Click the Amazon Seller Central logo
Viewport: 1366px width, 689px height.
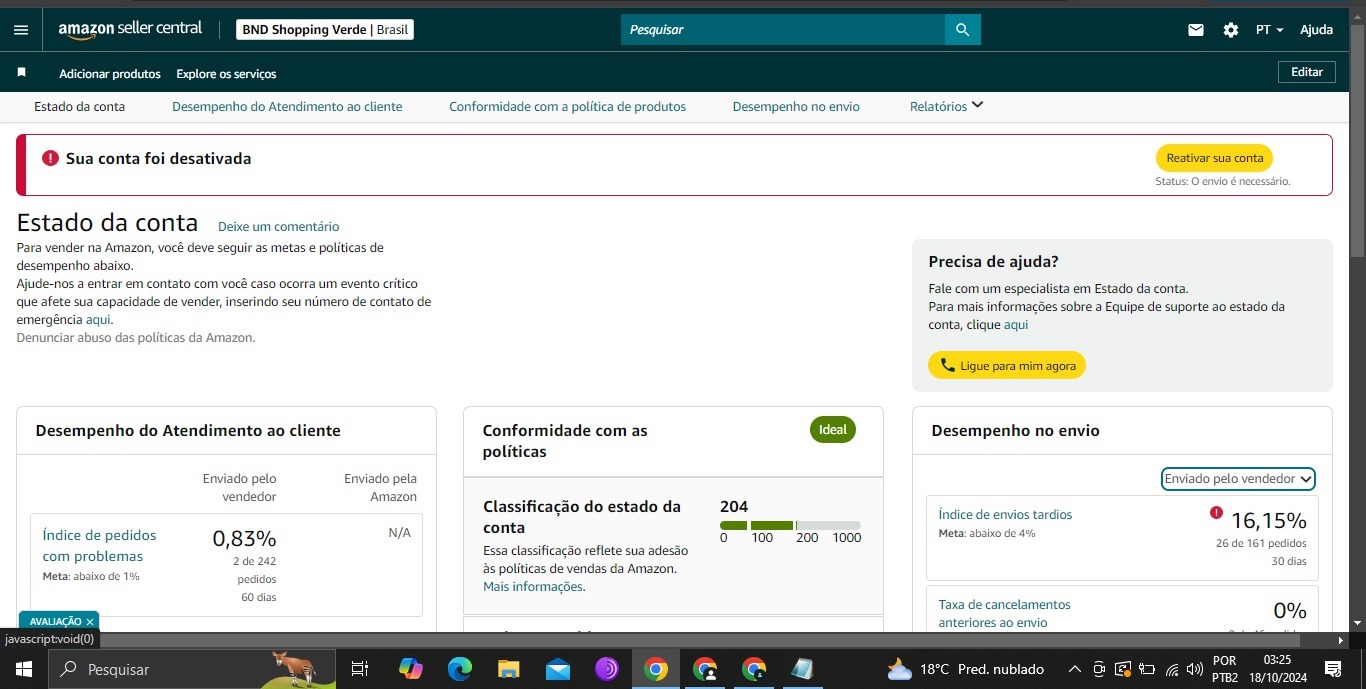[130, 30]
